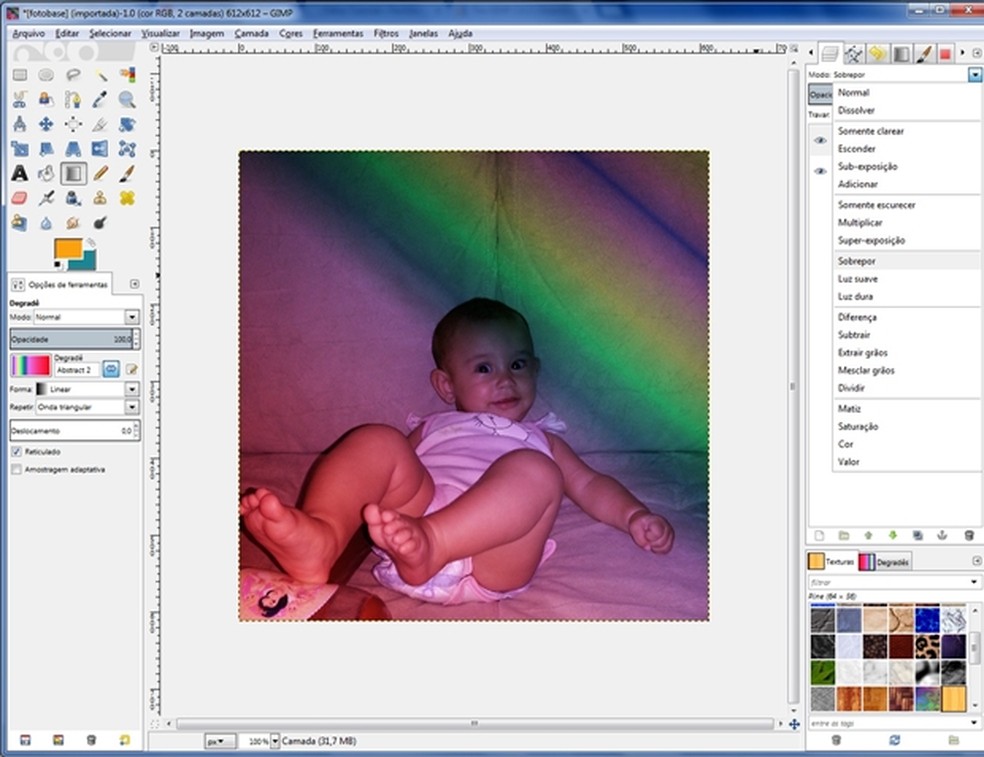The width and height of the screenshot is (984, 757).
Task: Hide the top layer using its eye icon
Action: point(820,141)
